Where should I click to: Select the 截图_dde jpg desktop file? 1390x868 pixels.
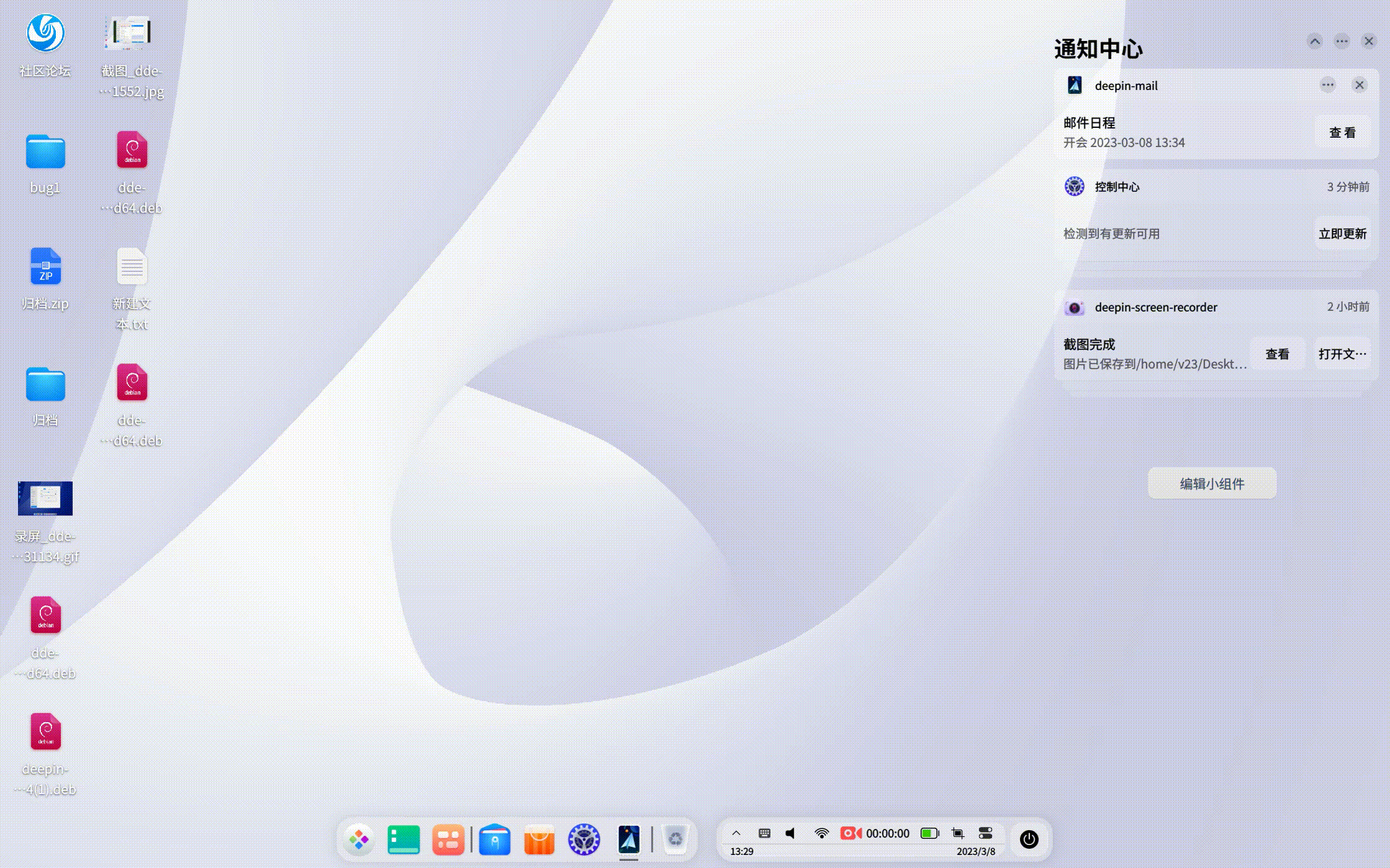pyautogui.click(x=131, y=56)
